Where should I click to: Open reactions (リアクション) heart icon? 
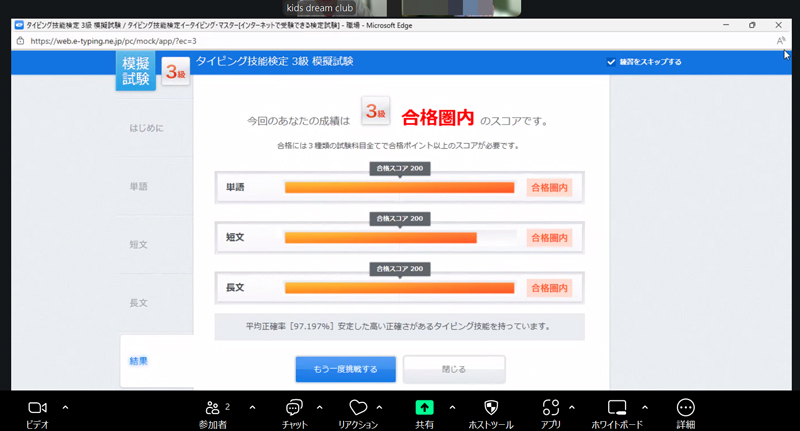coord(358,408)
